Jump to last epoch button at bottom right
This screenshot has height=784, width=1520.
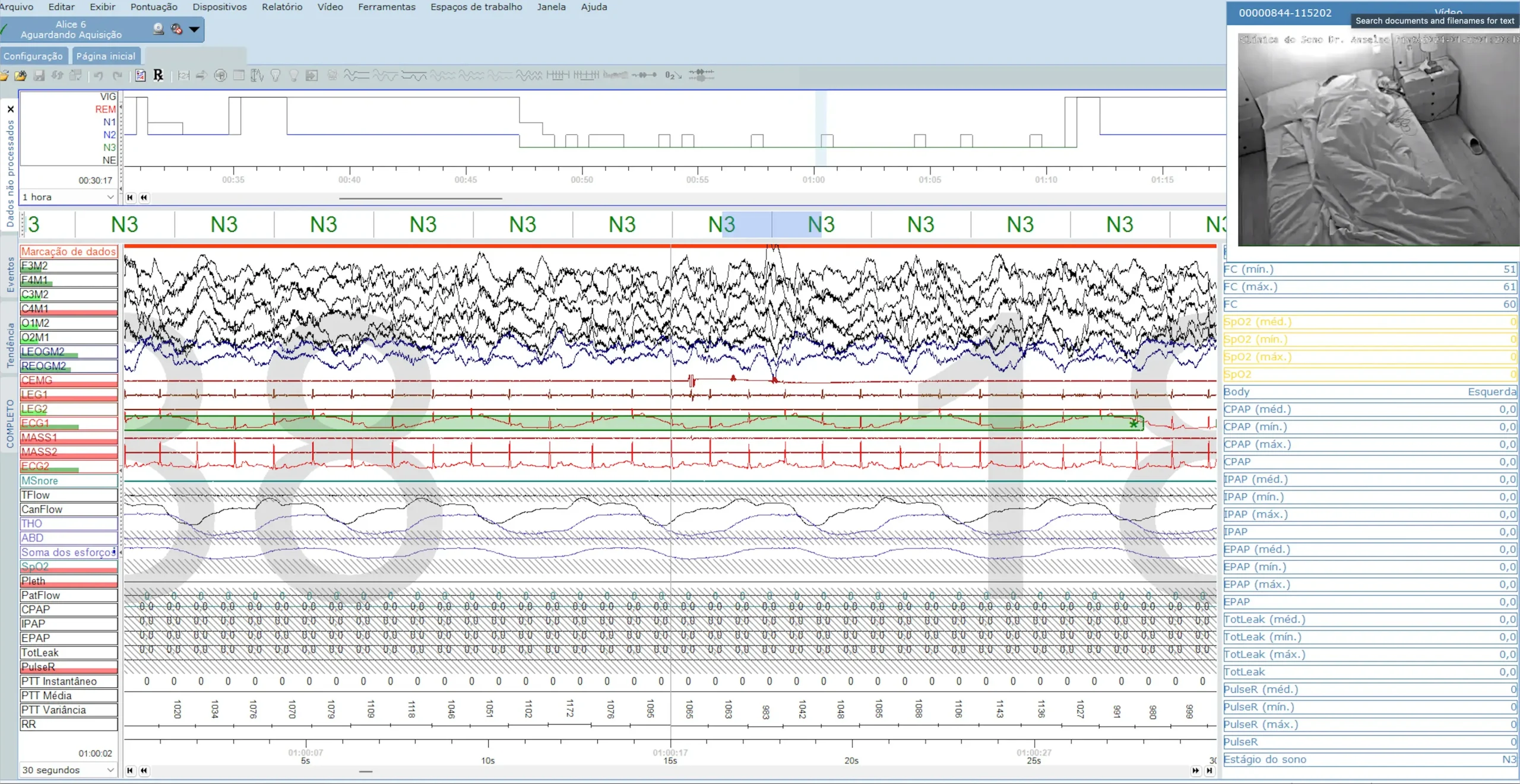(1209, 770)
